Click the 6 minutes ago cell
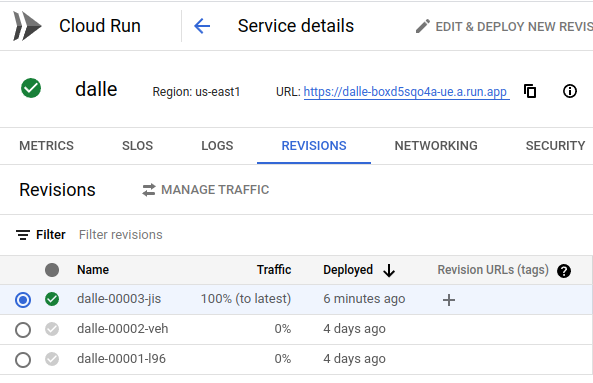593x383 pixels. 364,299
